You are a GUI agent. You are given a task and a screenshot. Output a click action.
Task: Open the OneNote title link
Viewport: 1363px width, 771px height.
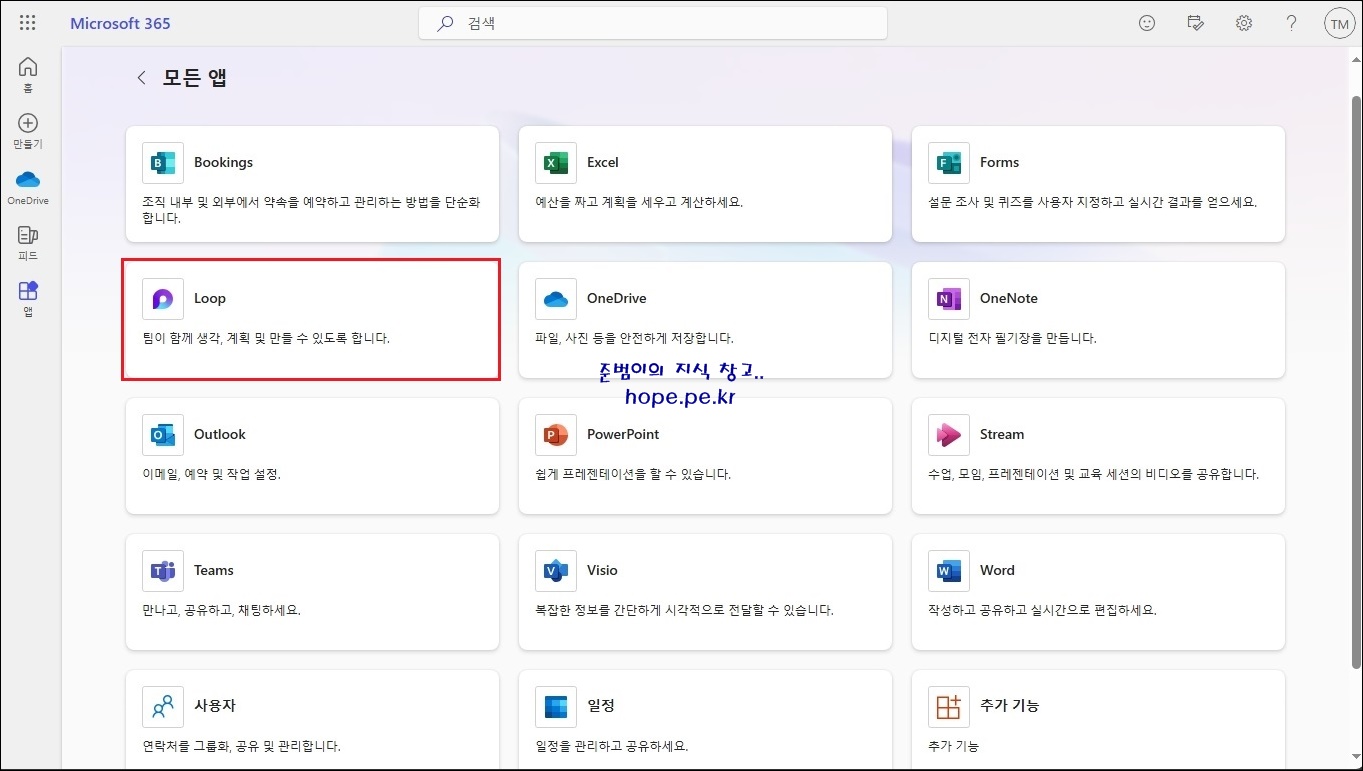point(1009,298)
